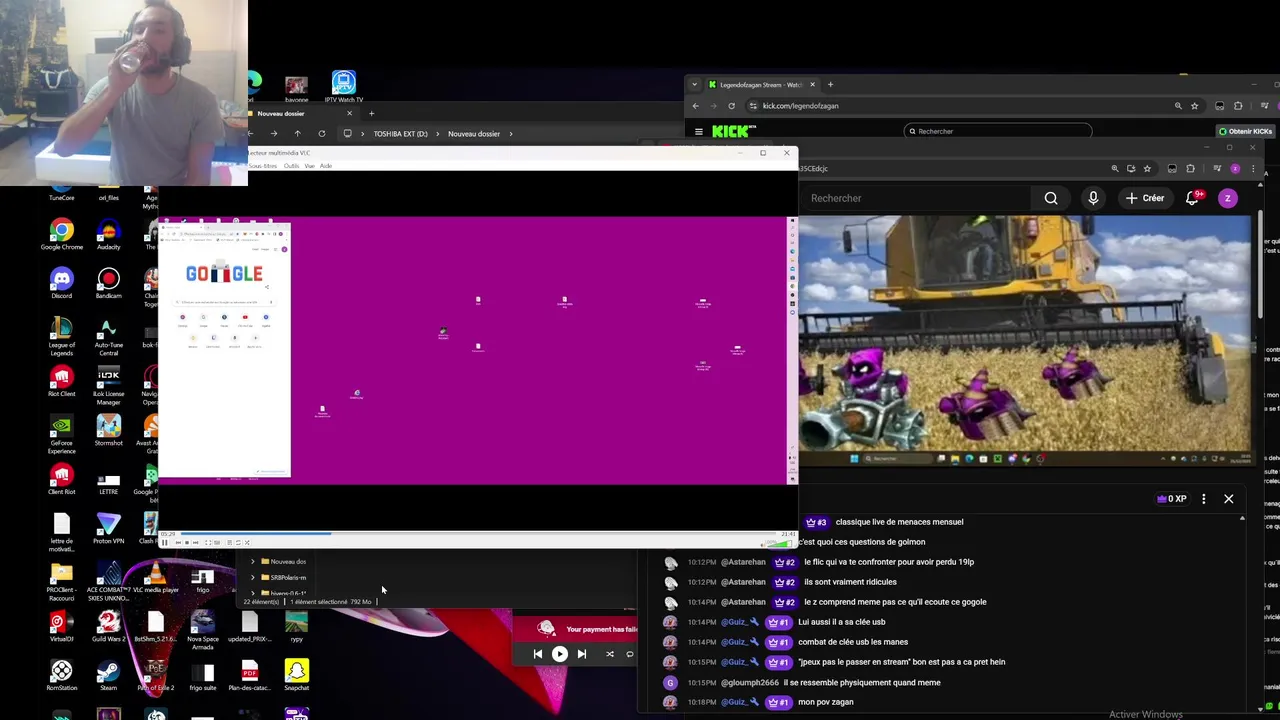1280x720 pixels.
Task: Open YouTube notifications bell
Action: (1192, 198)
